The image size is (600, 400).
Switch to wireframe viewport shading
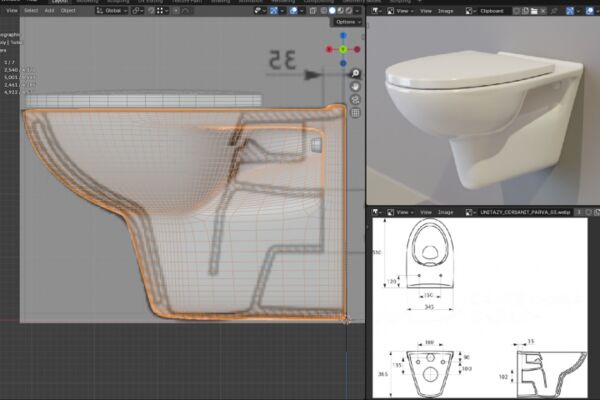coord(324,11)
